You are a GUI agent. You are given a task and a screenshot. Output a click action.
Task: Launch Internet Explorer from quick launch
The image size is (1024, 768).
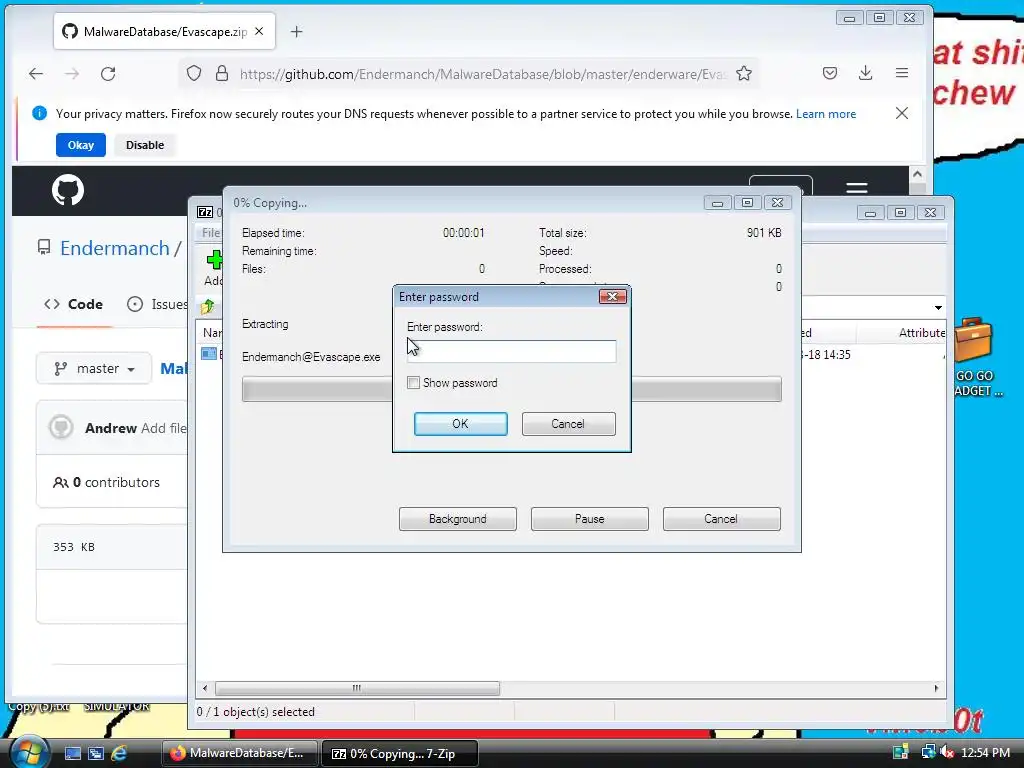coord(119,753)
